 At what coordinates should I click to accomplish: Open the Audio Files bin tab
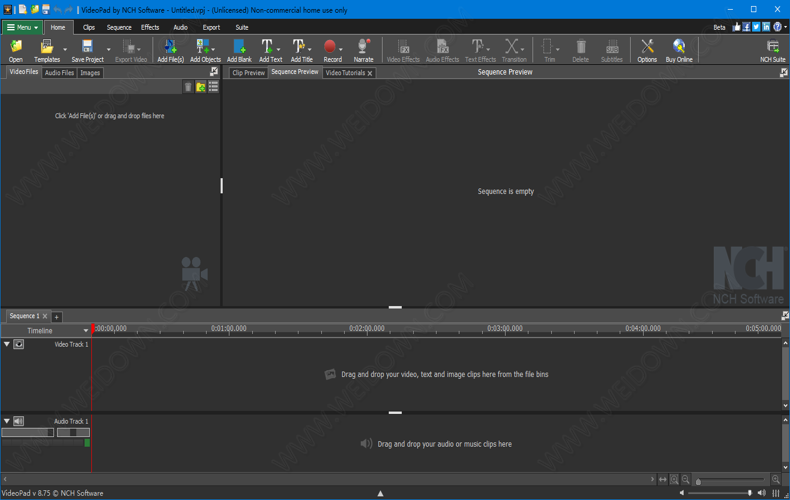(x=59, y=73)
